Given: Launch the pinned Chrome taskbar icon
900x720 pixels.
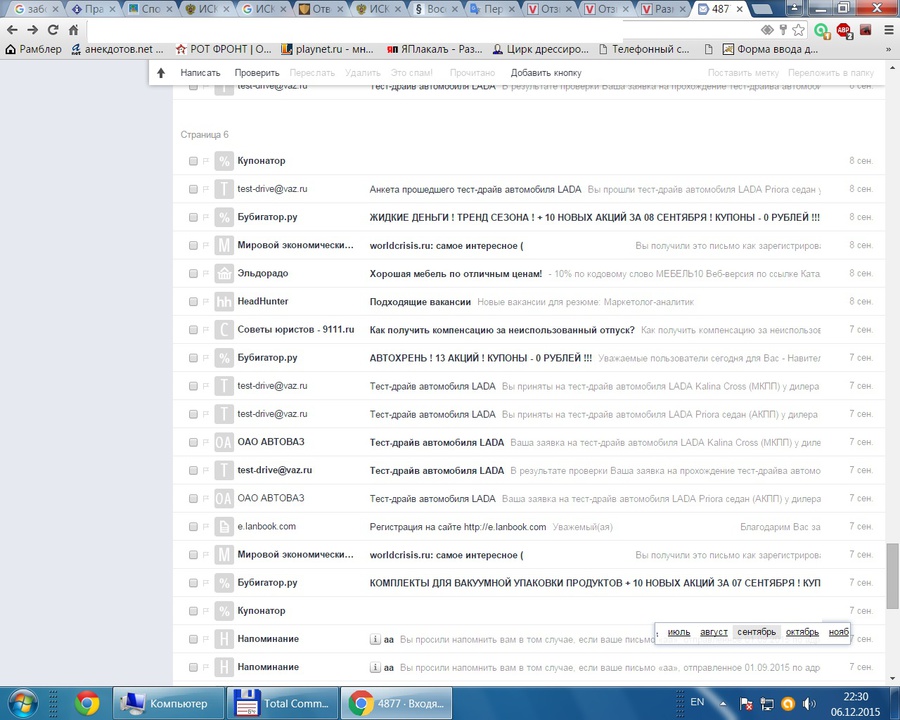Looking at the screenshot, I should pyautogui.click(x=87, y=703).
